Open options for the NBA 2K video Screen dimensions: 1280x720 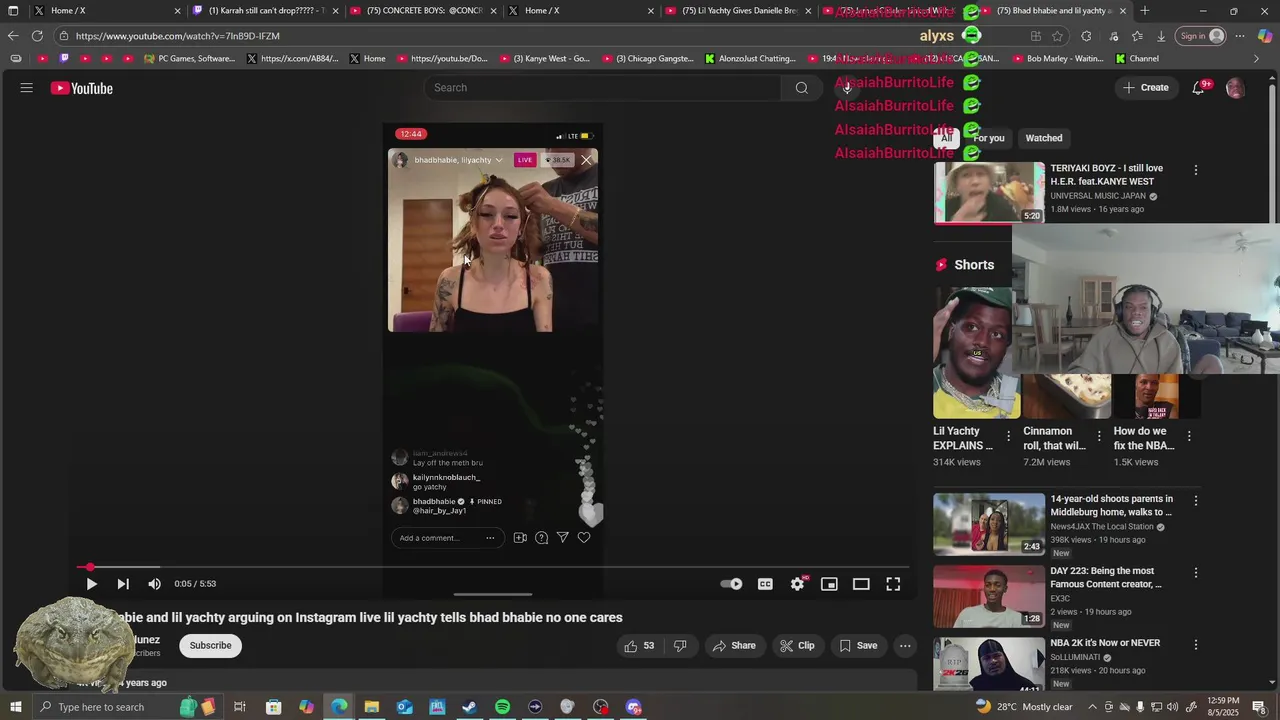pyautogui.click(x=1195, y=645)
